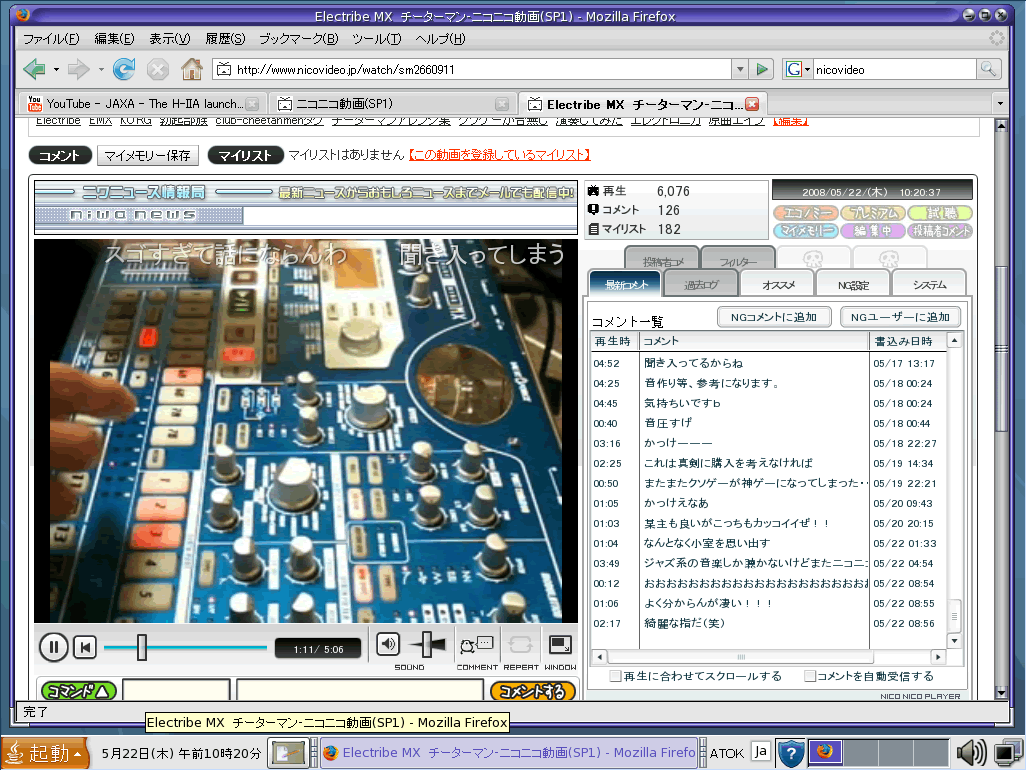
Task: Click the NGユーザーに追加 button
Action: click(x=900, y=317)
